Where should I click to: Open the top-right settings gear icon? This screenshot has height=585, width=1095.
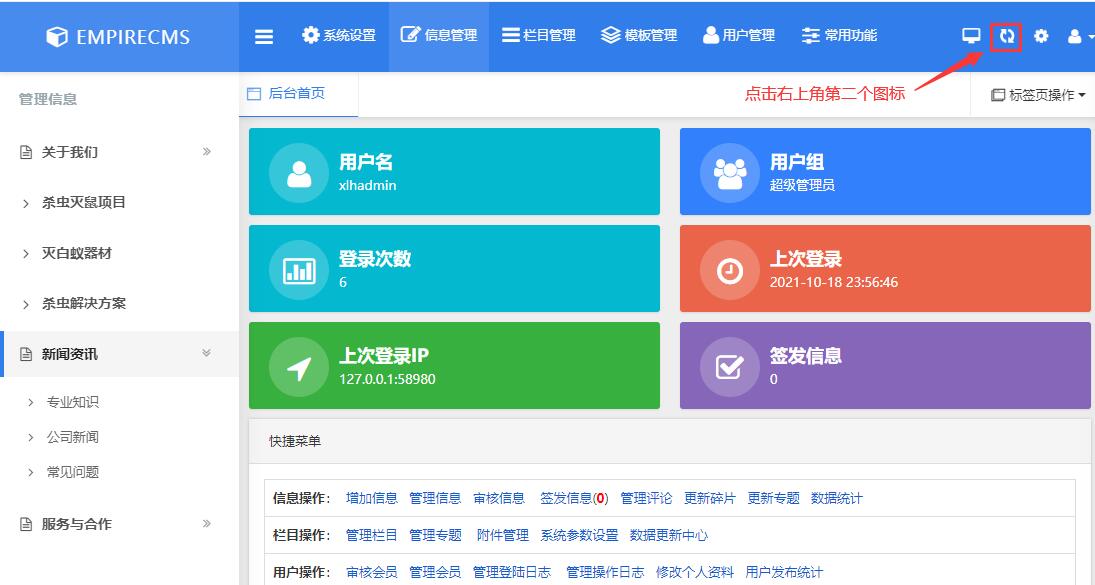point(1040,35)
